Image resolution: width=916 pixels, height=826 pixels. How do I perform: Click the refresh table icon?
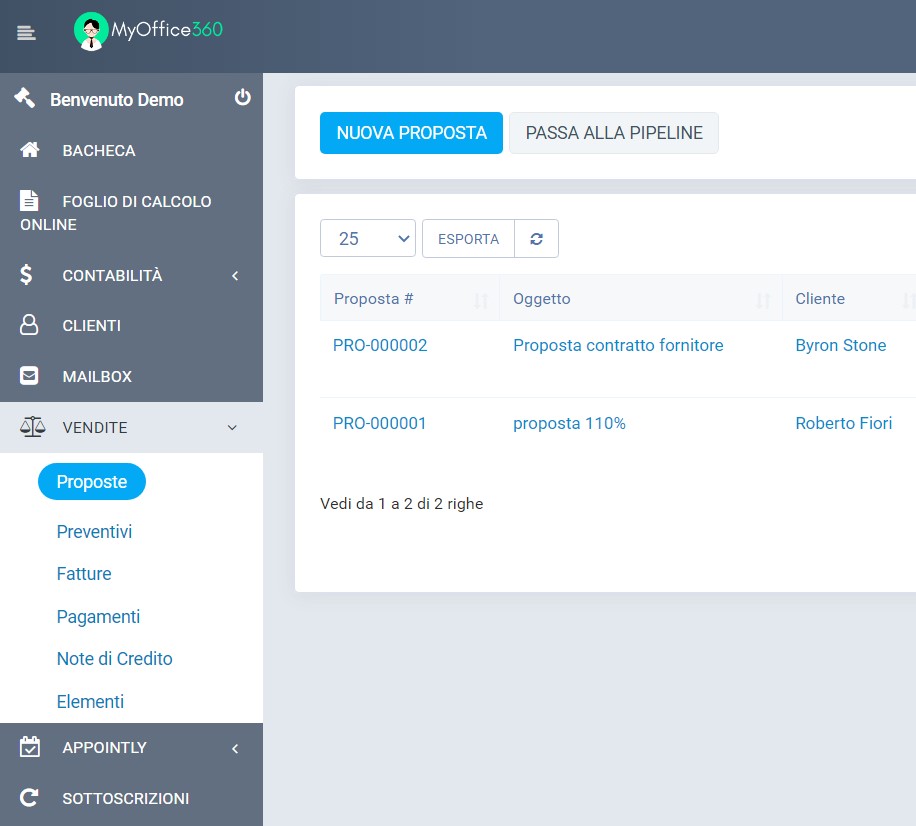pos(536,238)
